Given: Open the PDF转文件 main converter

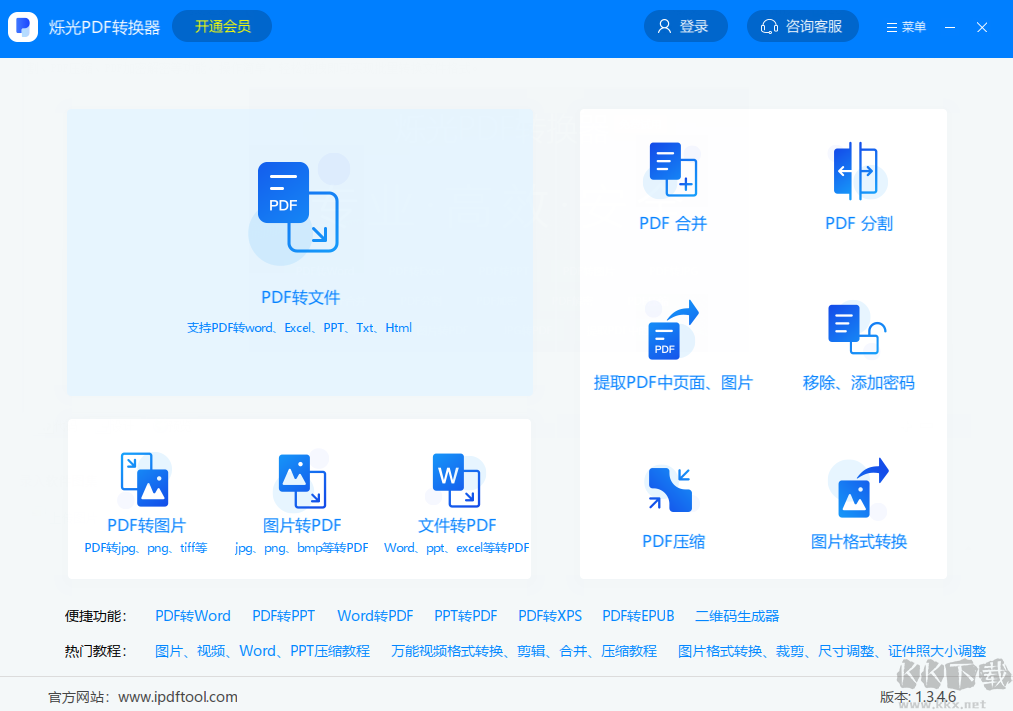Looking at the screenshot, I should 298,252.
